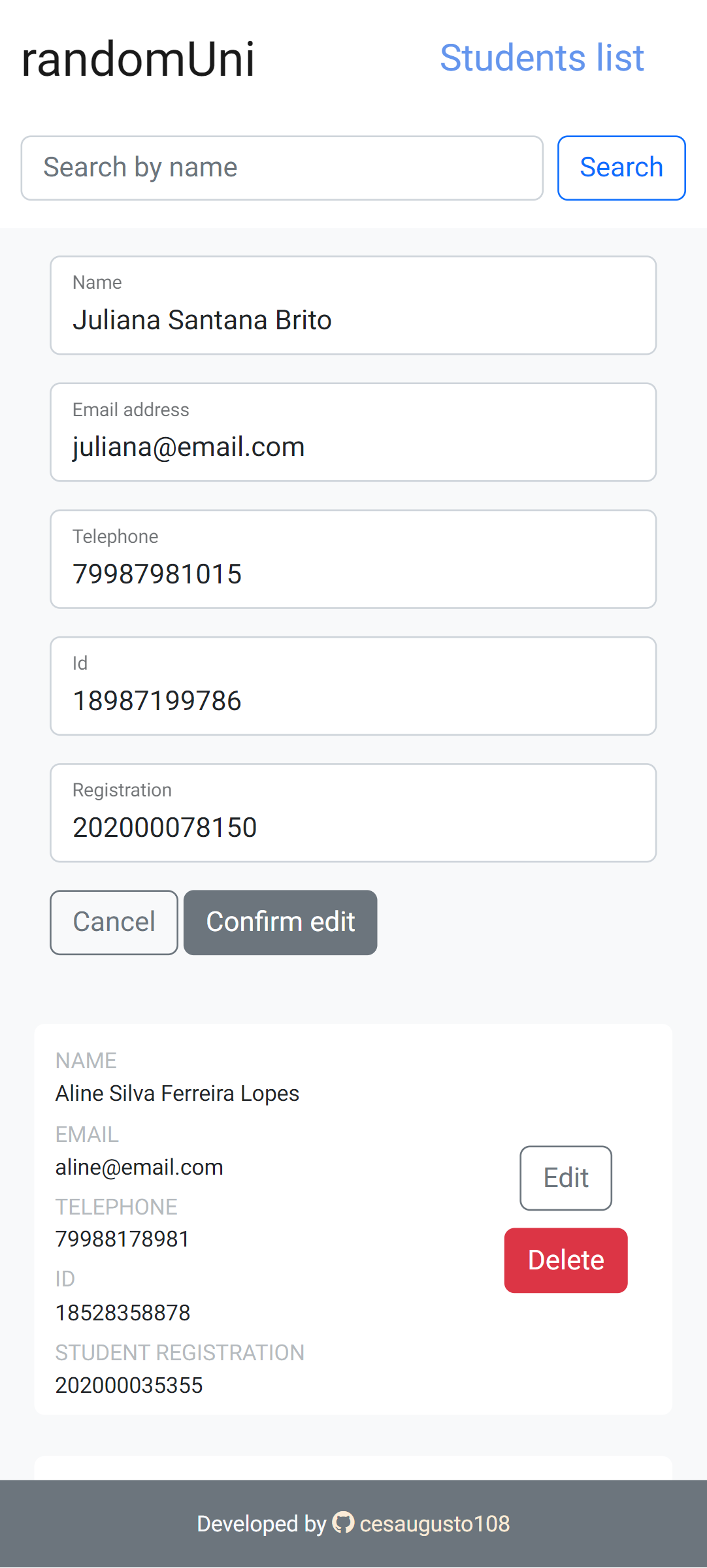Confirm edit for Juliana Santana Brito
707x1568 pixels.
tap(280, 922)
